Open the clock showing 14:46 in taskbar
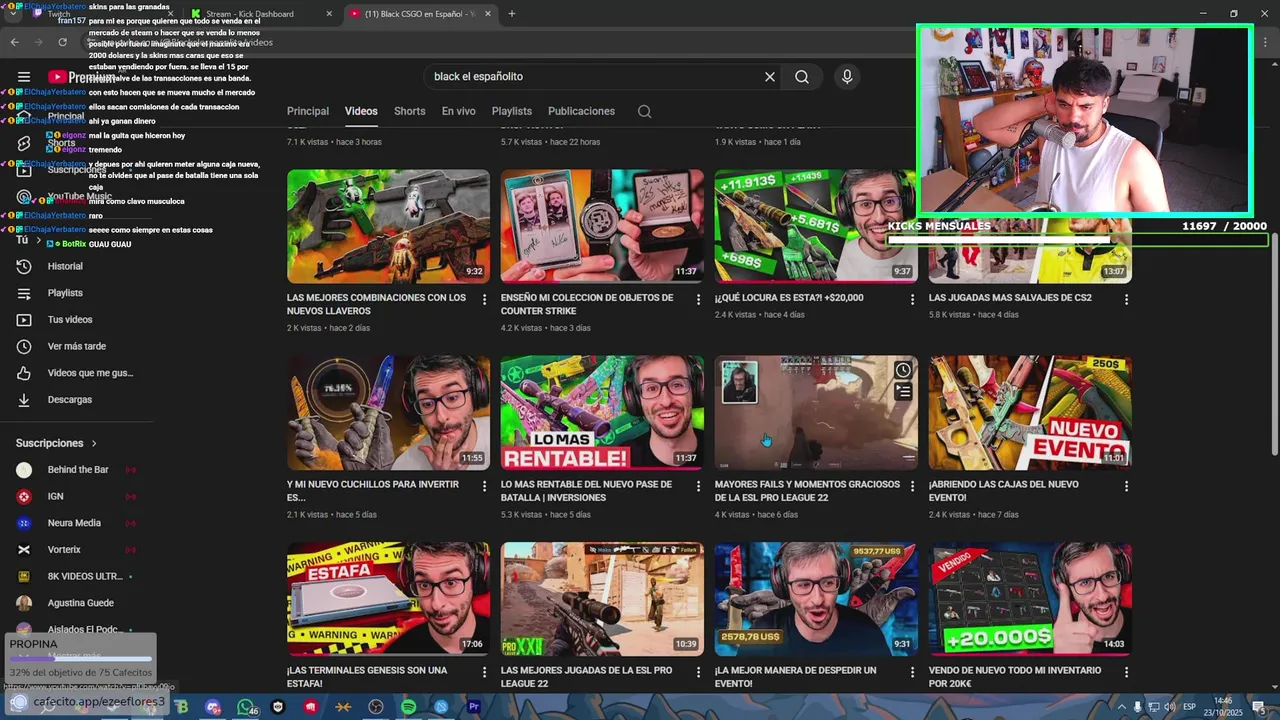Image resolution: width=1280 pixels, height=720 pixels. coord(1223,707)
